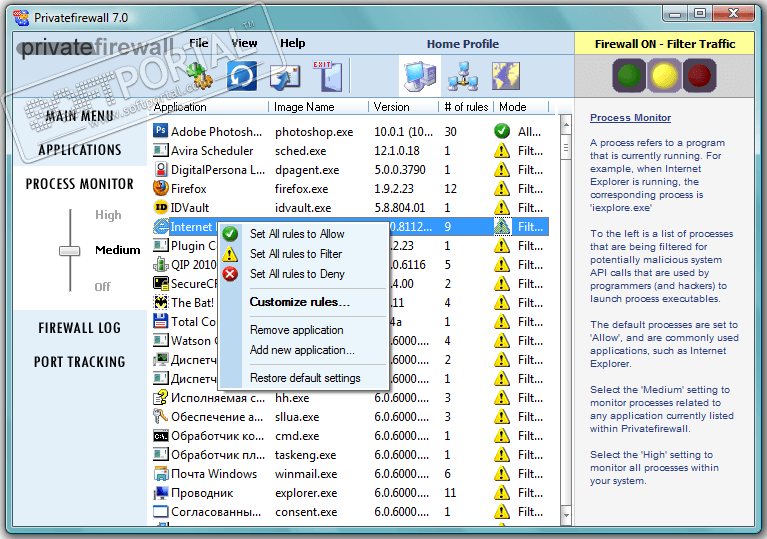Sort by Image Name column header

click(x=318, y=107)
